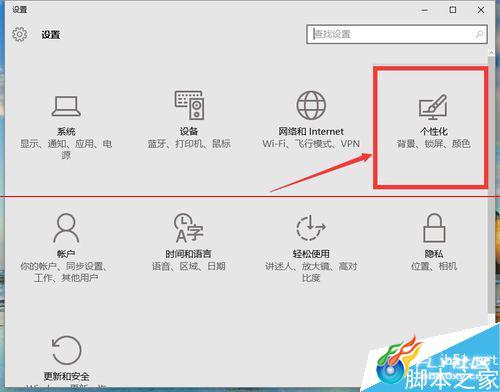Click the 网络和 Internet label text
Image resolution: width=500 pixels, height=392 pixels.
[311, 131]
